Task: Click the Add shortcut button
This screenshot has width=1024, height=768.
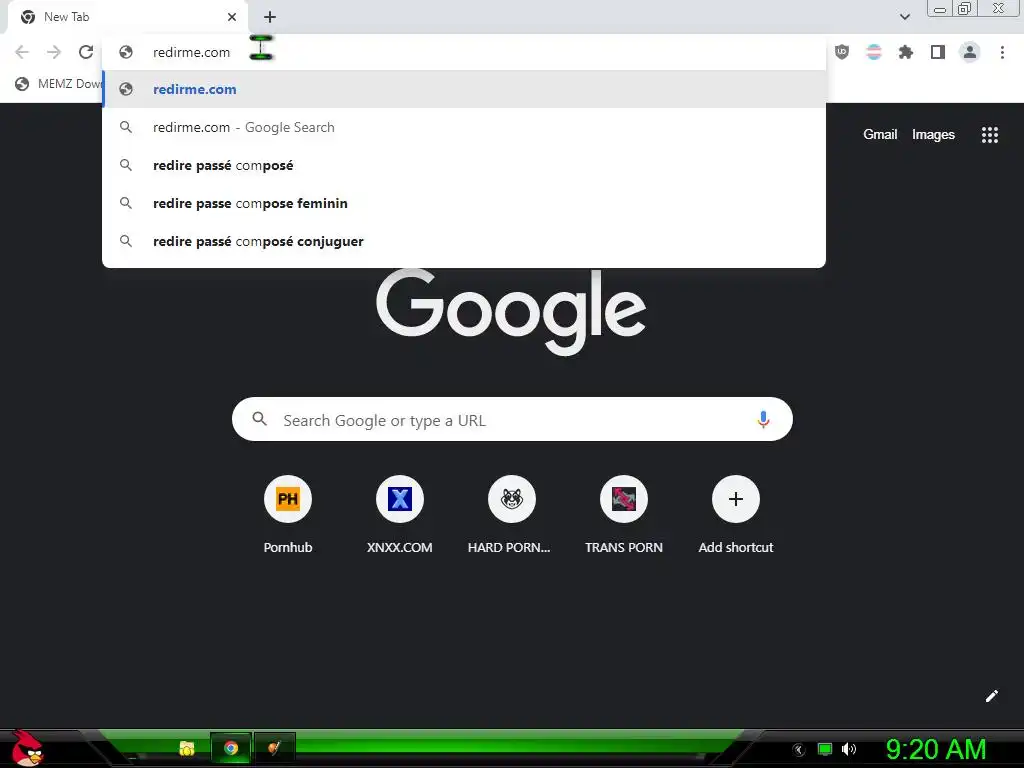Action: 736,515
